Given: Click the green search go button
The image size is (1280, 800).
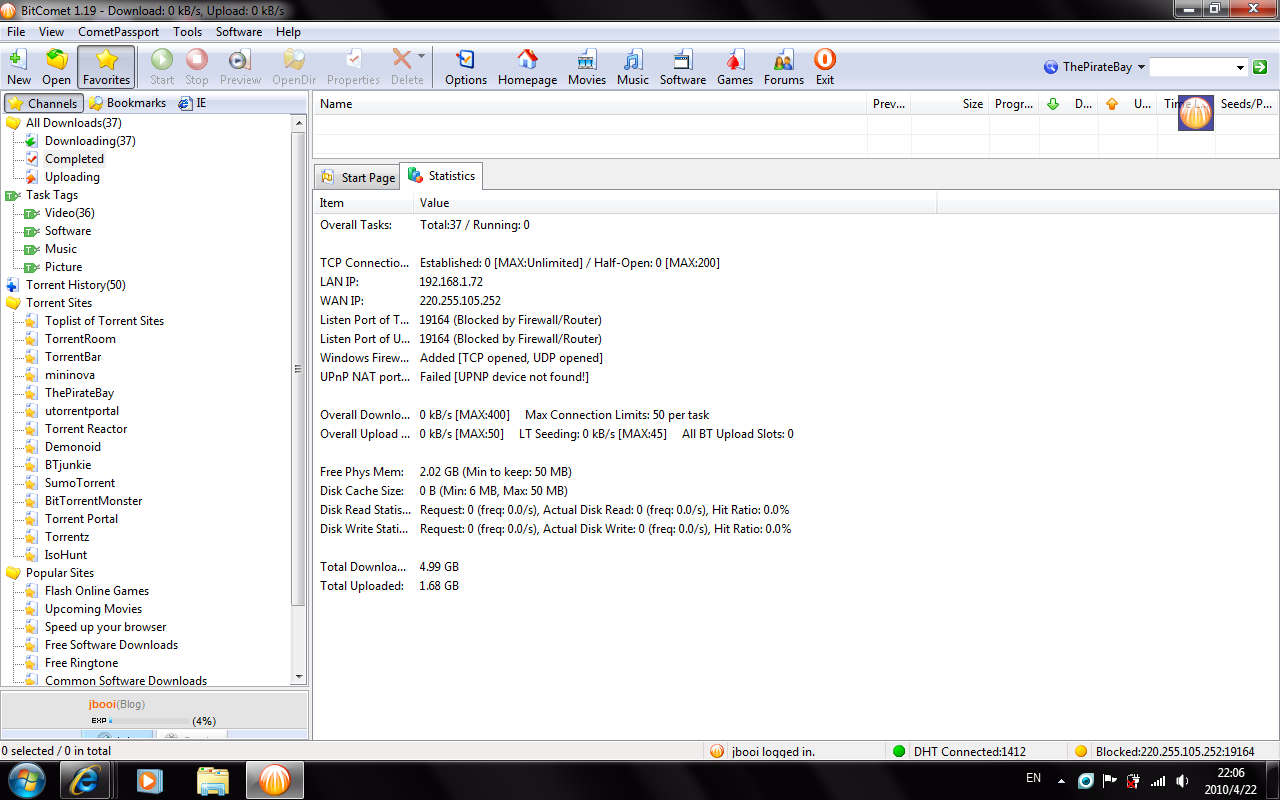Looking at the screenshot, I should [1260, 67].
